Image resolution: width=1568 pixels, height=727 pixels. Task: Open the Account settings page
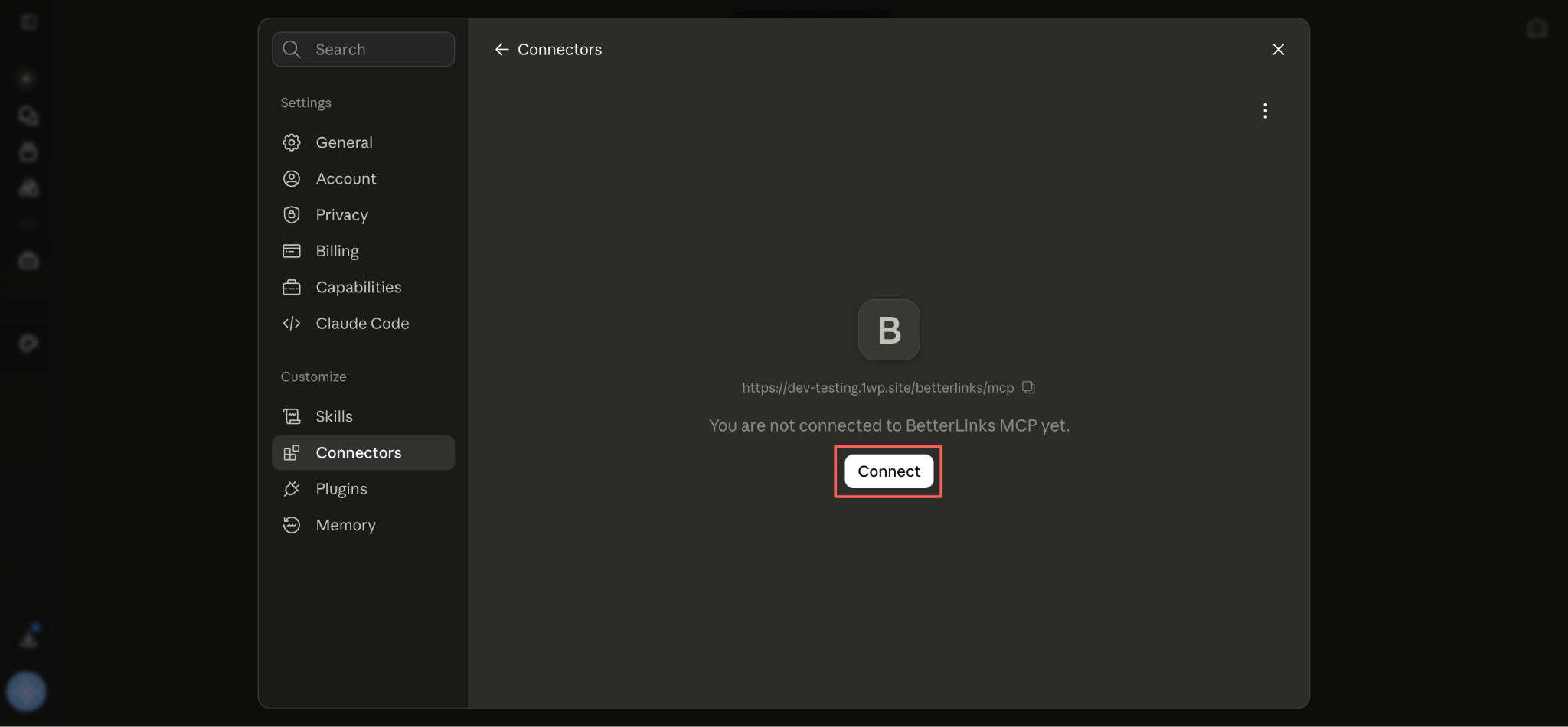pos(363,178)
